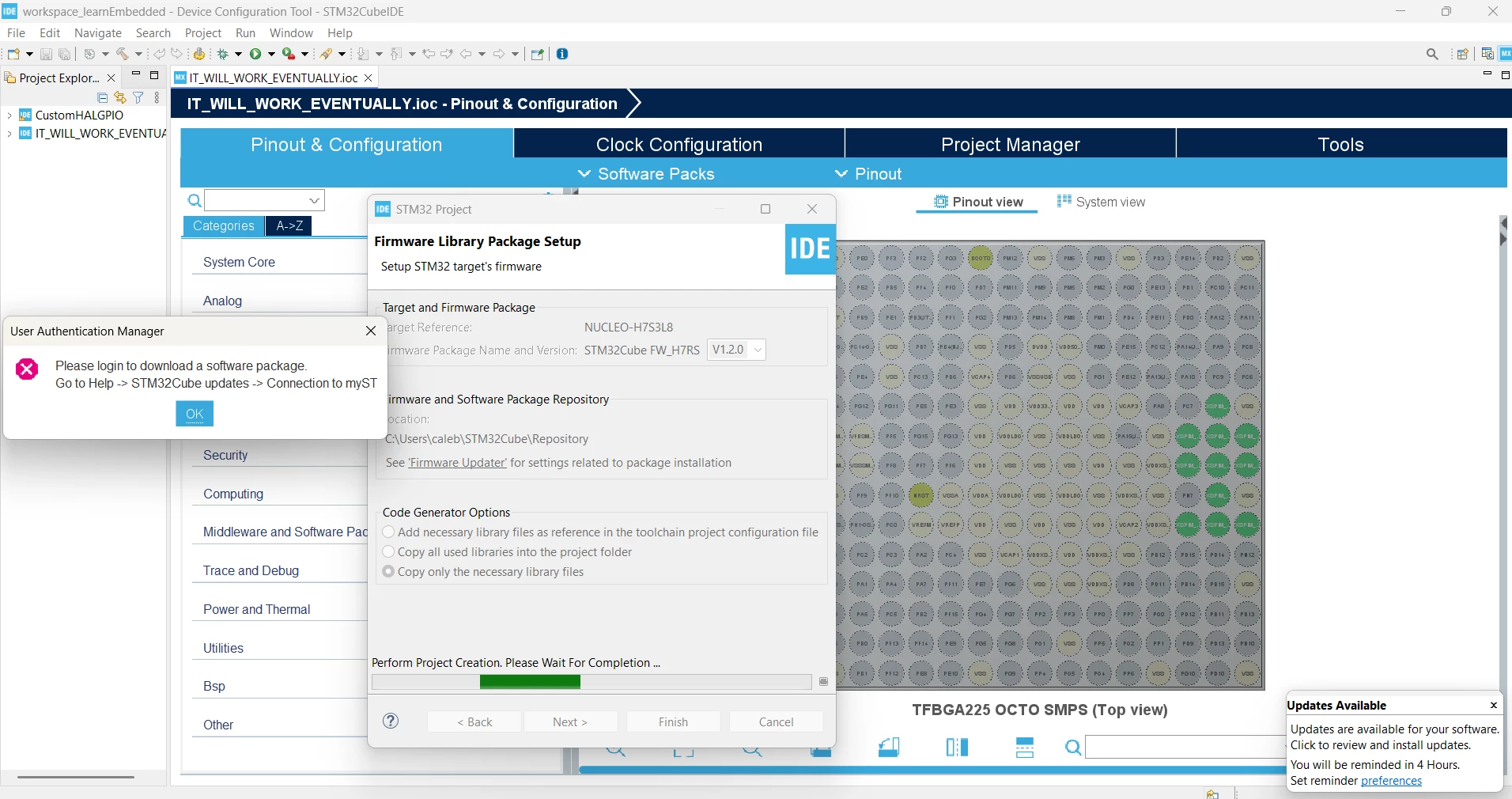
Task: Open System Core category
Action: pyautogui.click(x=239, y=262)
